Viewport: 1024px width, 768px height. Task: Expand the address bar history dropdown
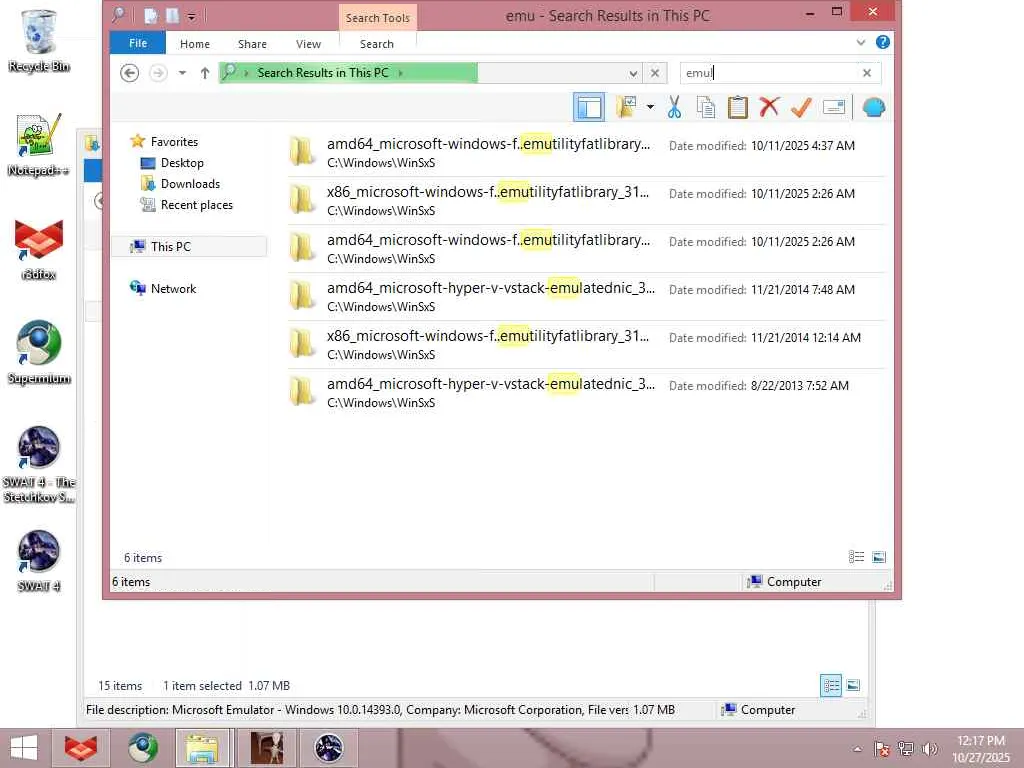(x=633, y=73)
